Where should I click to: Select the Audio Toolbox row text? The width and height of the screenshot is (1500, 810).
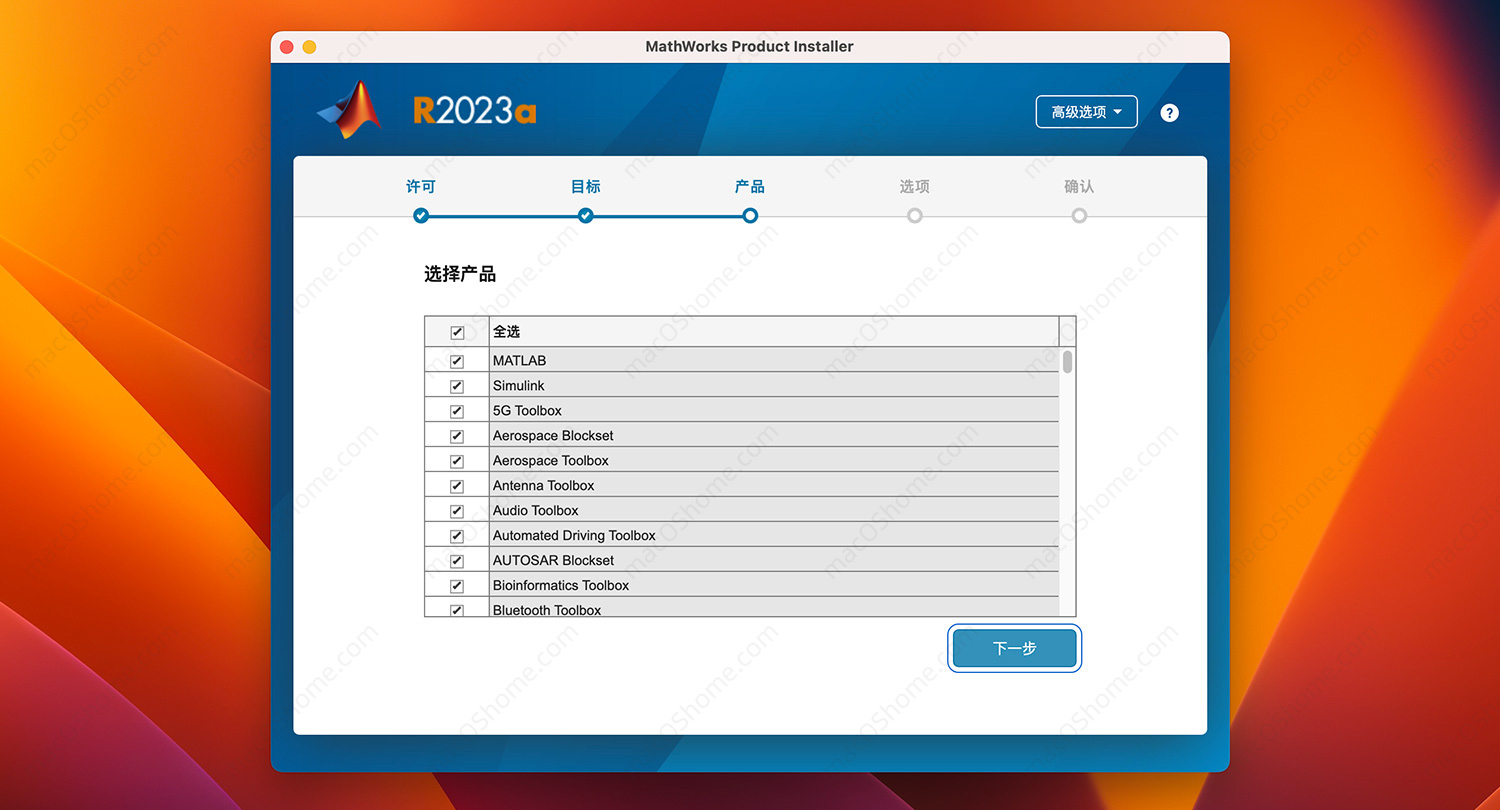pyautogui.click(x=535, y=511)
